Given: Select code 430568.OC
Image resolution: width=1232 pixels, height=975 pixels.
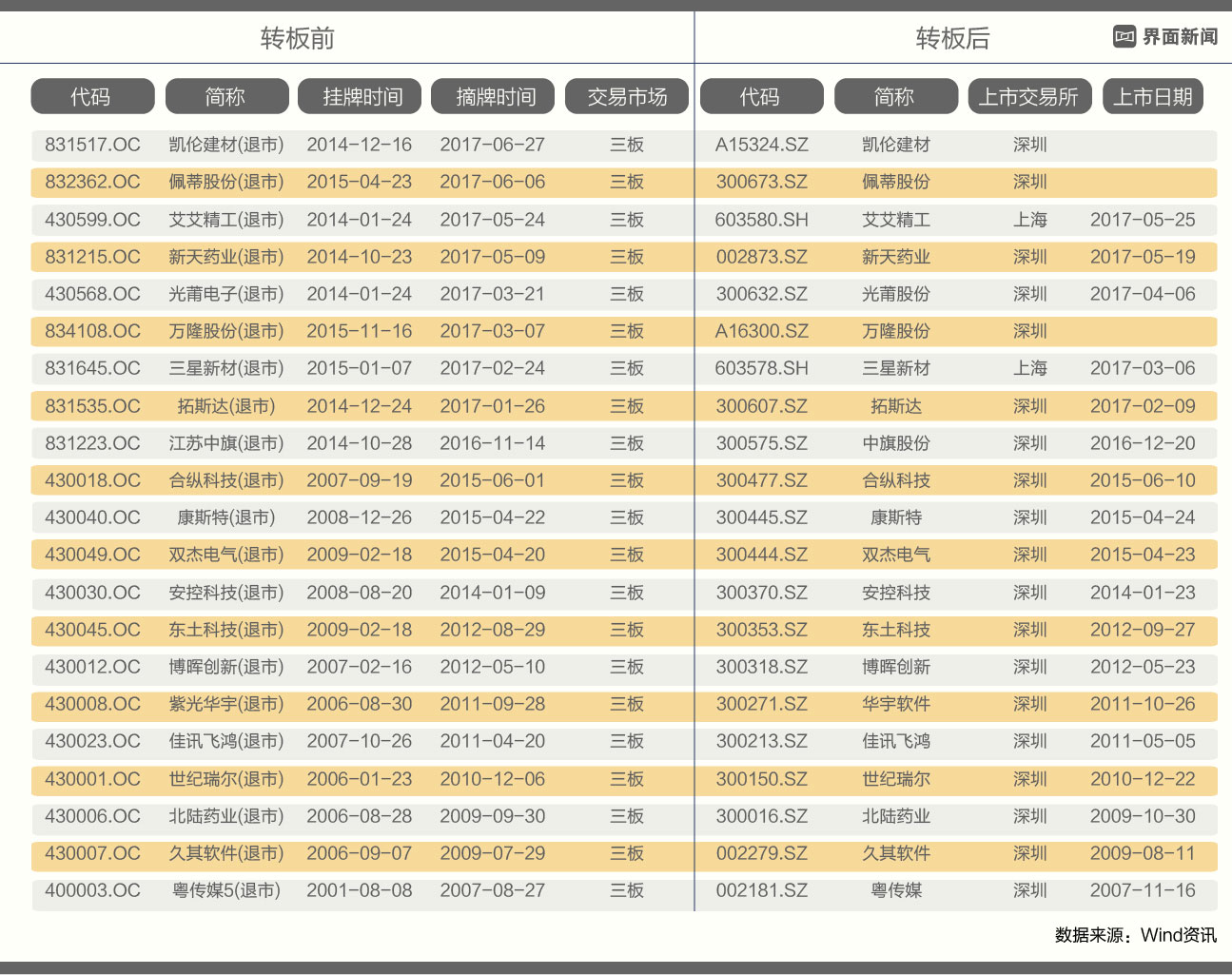Looking at the screenshot, I should (x=92, y=294).
